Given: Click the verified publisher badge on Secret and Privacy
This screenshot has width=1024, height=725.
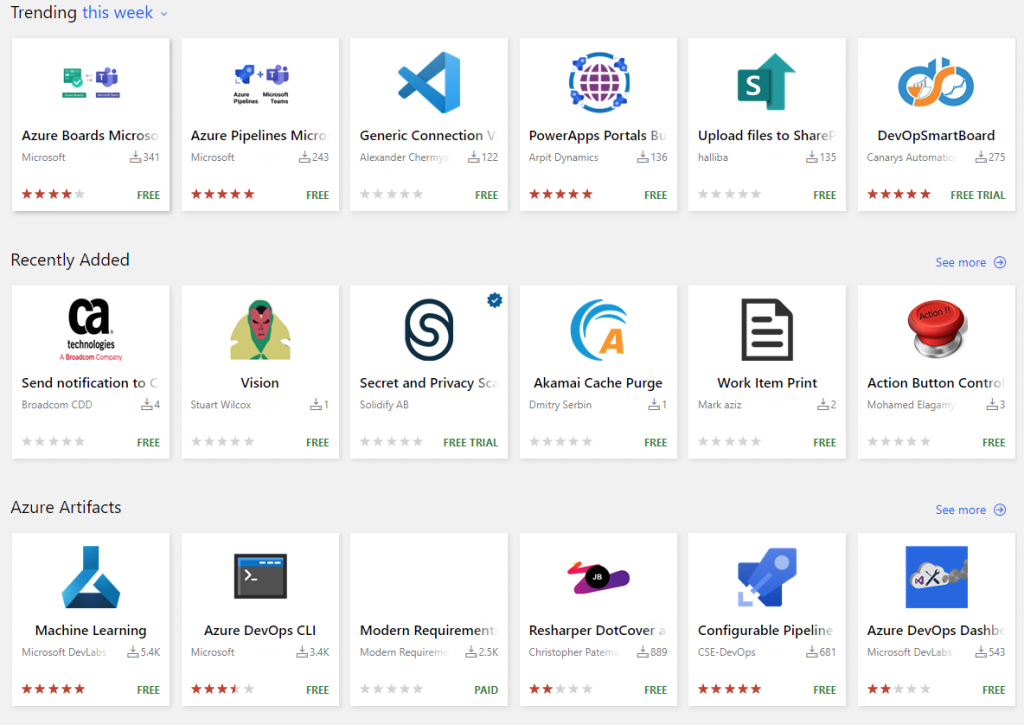Looking at the screenshot, I should [x=495, y=300].
